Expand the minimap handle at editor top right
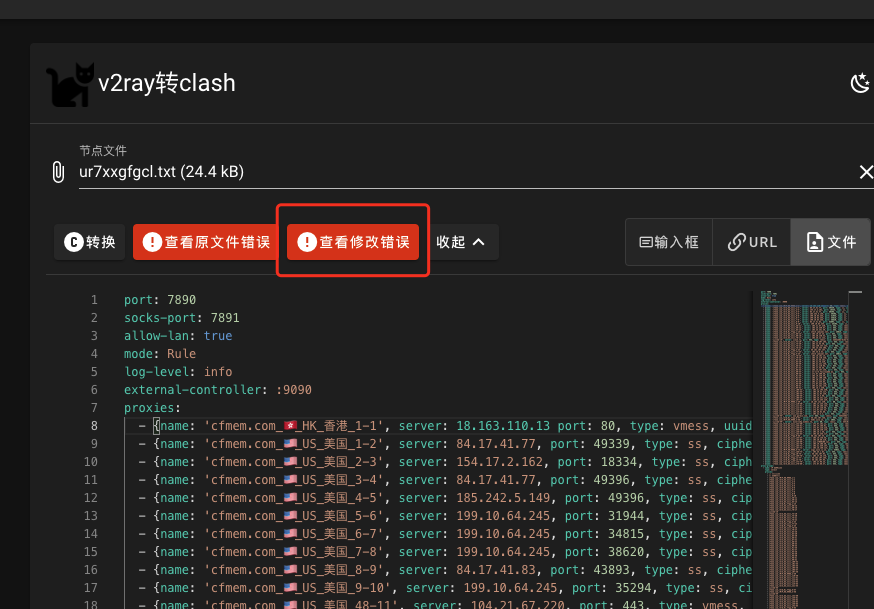 855,293
